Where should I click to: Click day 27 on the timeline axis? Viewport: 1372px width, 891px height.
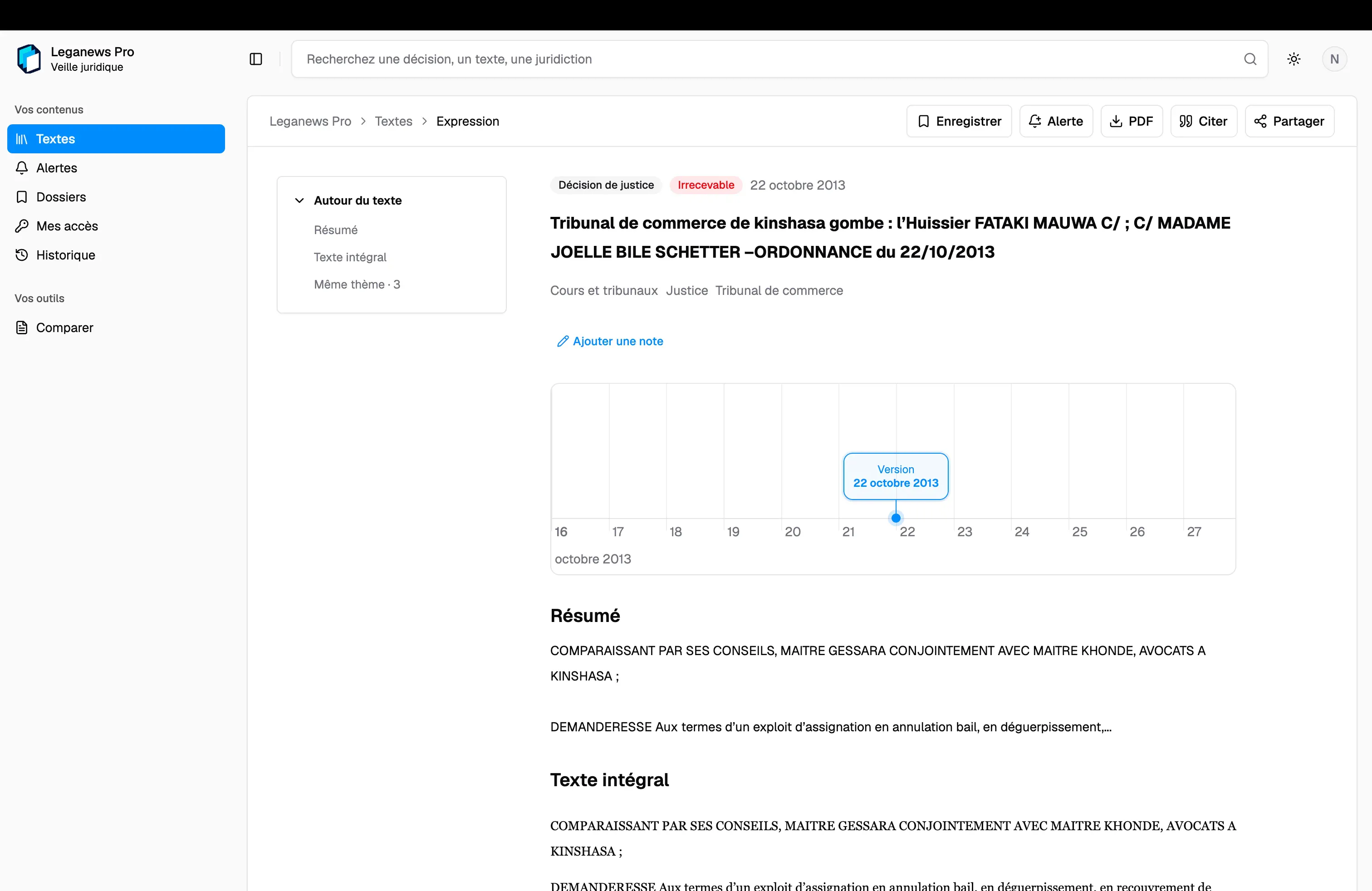(x=1194, y=531)
